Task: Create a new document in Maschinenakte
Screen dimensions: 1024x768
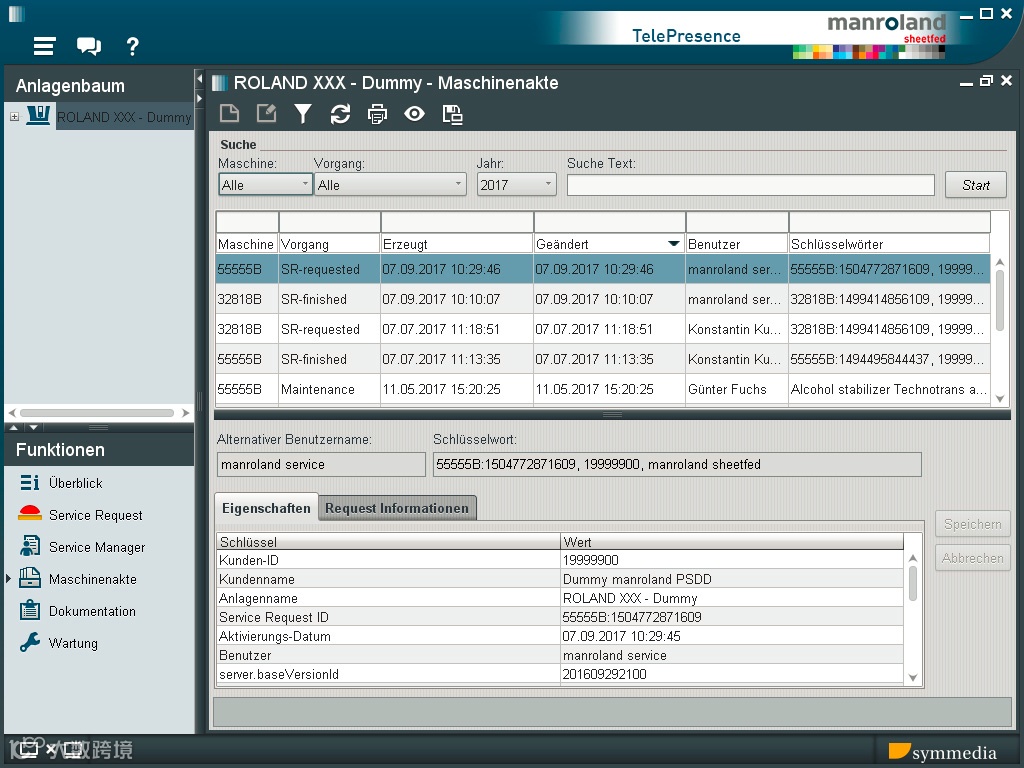Action: point(229,114)
